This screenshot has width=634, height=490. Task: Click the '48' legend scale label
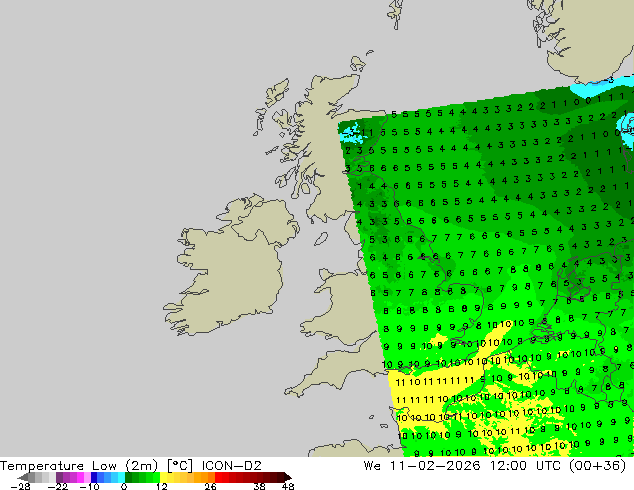288,486
